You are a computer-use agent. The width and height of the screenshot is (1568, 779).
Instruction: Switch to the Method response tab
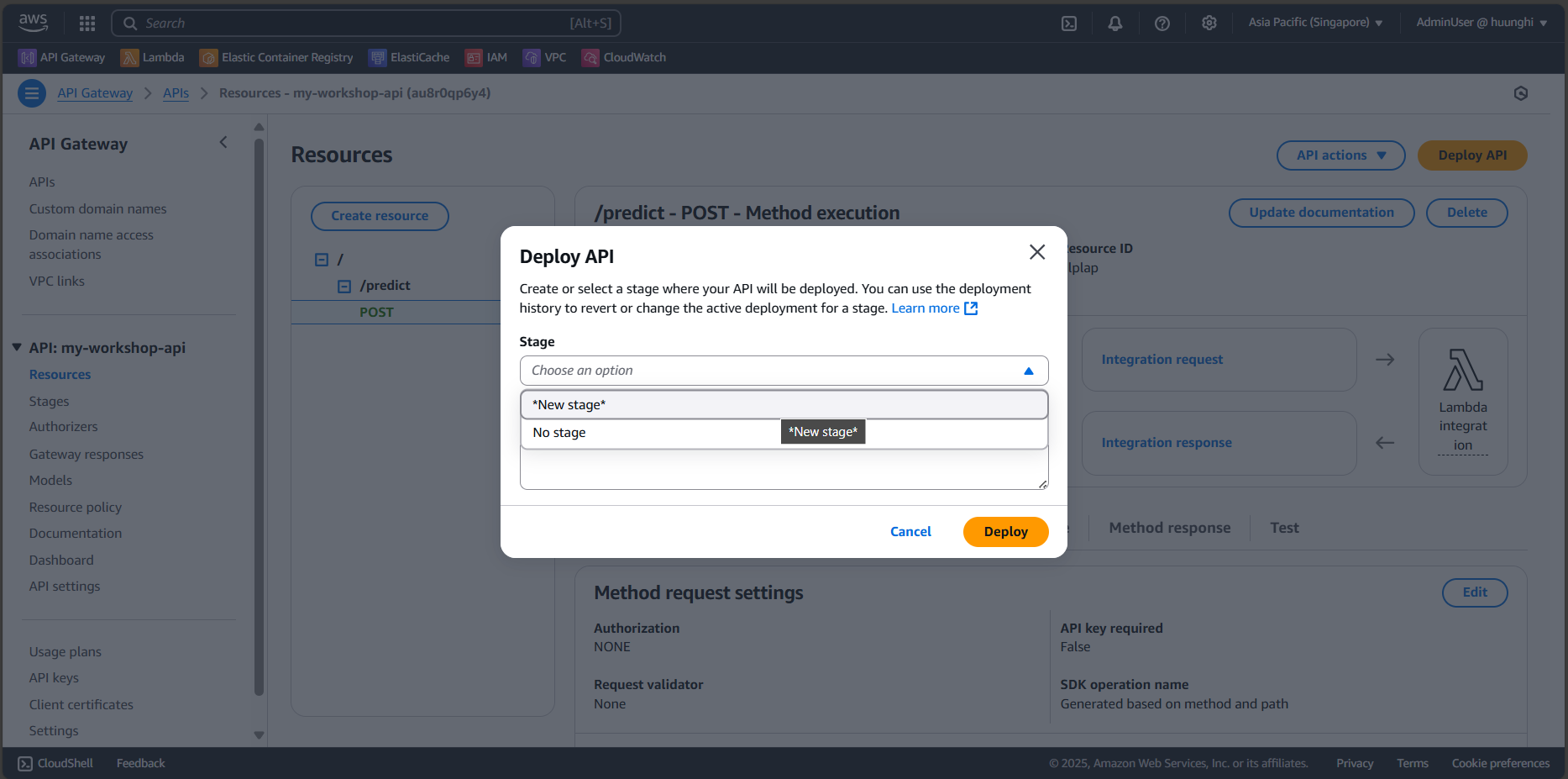click(1169, 528)
